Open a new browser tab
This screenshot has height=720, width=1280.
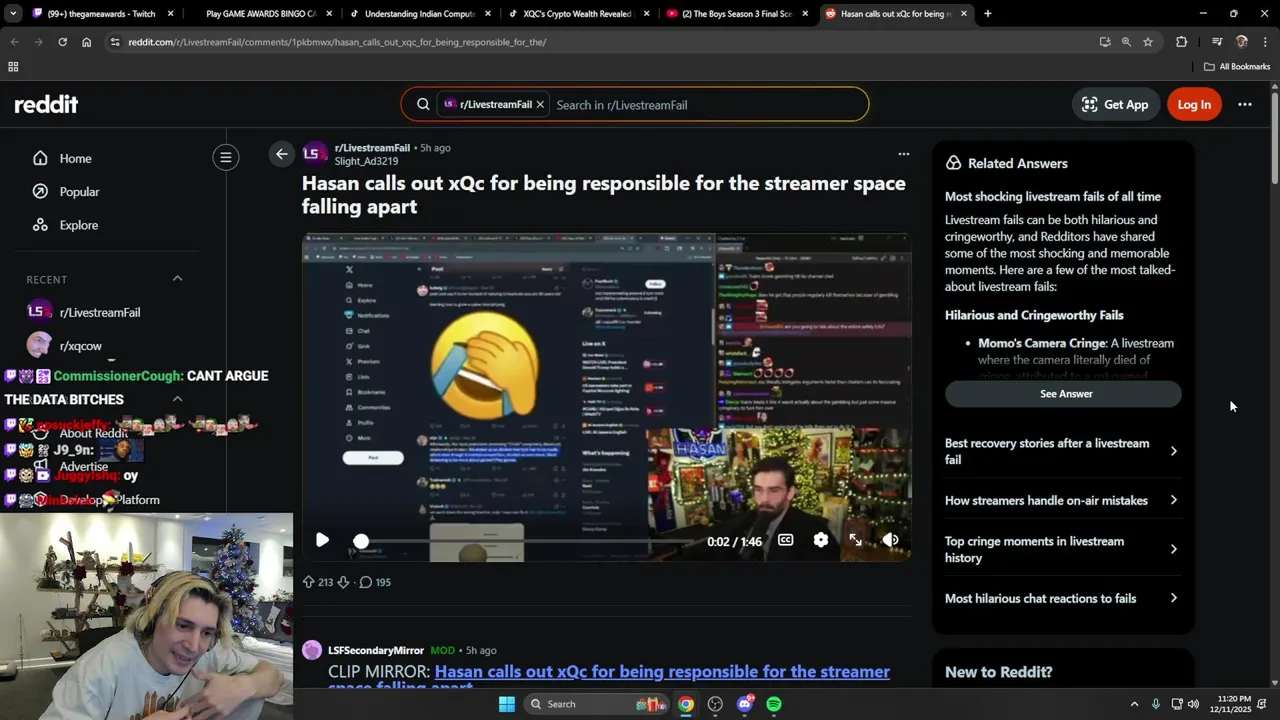coord(987,14)
